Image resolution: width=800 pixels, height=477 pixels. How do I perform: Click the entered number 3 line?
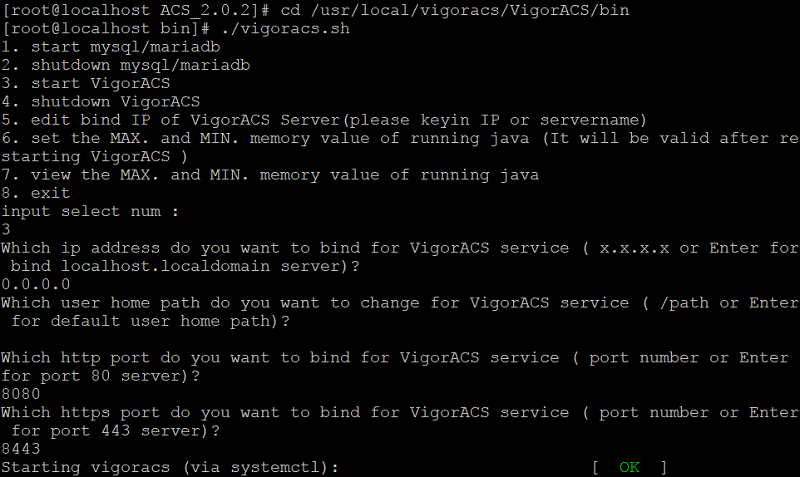[x=6, y=230]
